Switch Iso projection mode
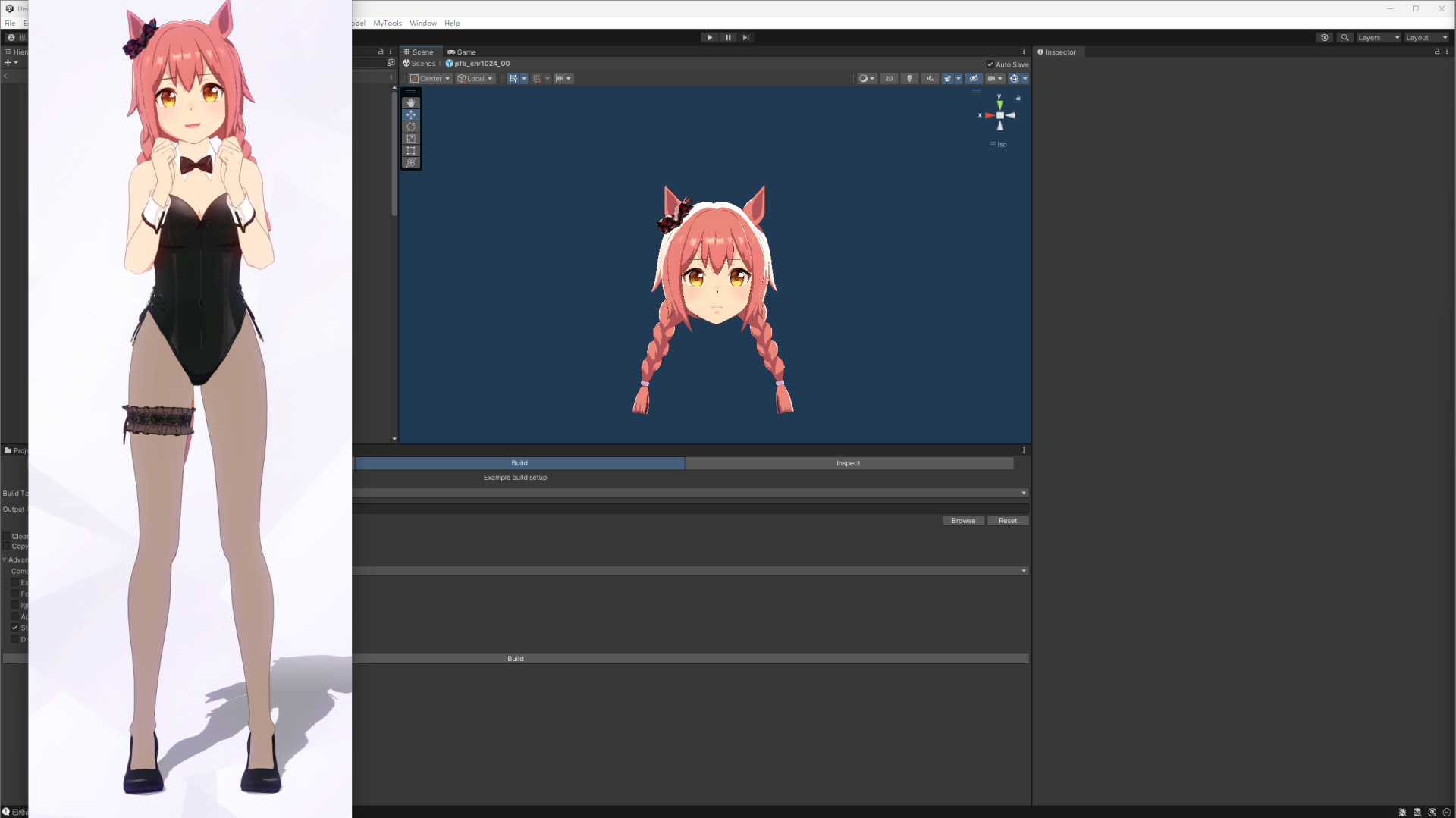Screen dimensions: 1456x818 point(999,145)
